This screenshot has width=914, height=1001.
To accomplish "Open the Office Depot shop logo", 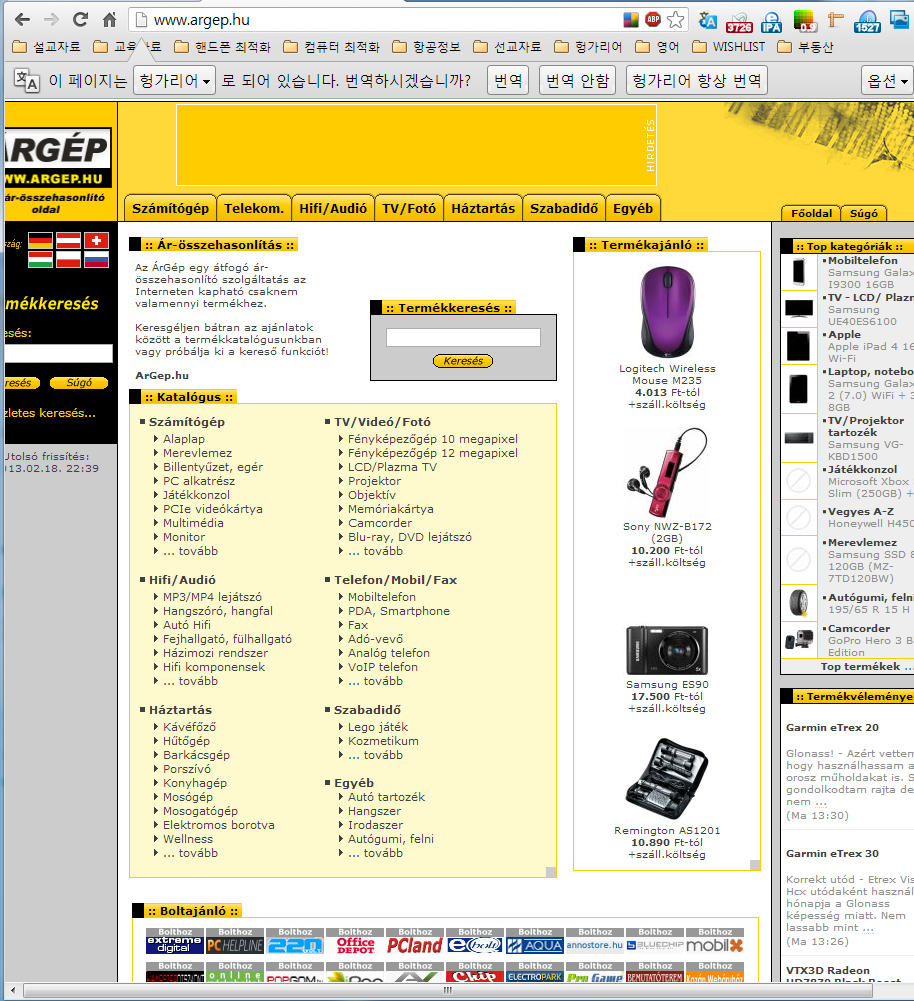I will point(355,945).
